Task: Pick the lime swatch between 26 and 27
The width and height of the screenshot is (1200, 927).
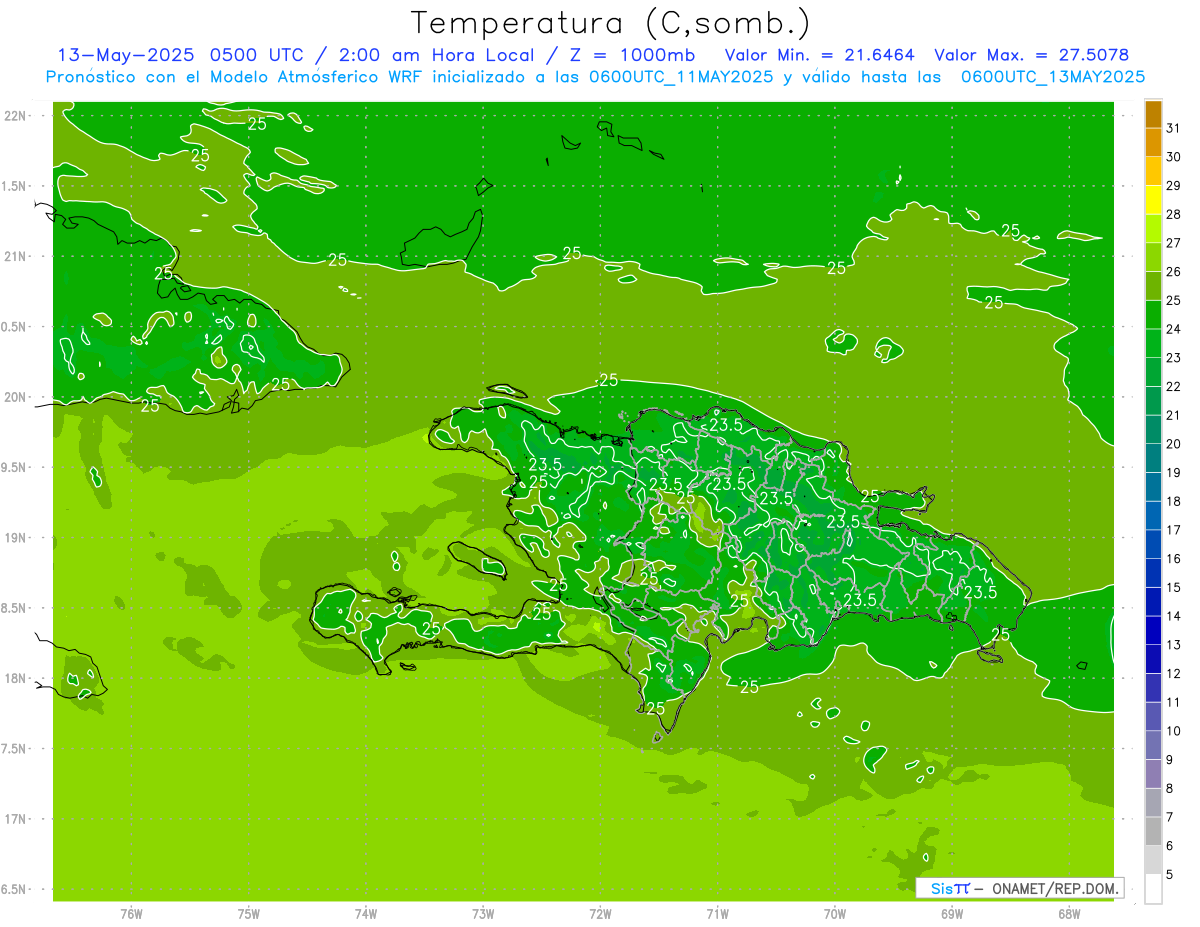Action: click(1153, 257)
